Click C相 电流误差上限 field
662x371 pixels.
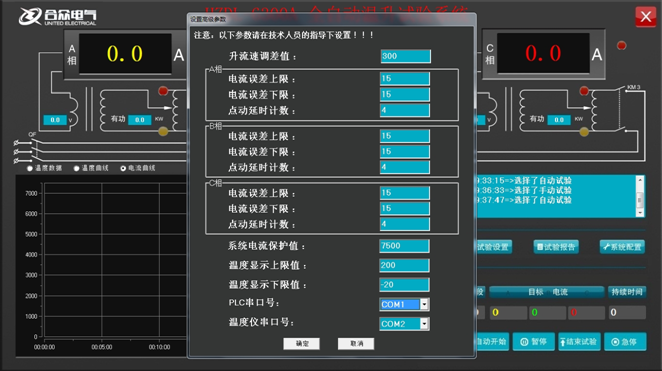click(404, 193)
